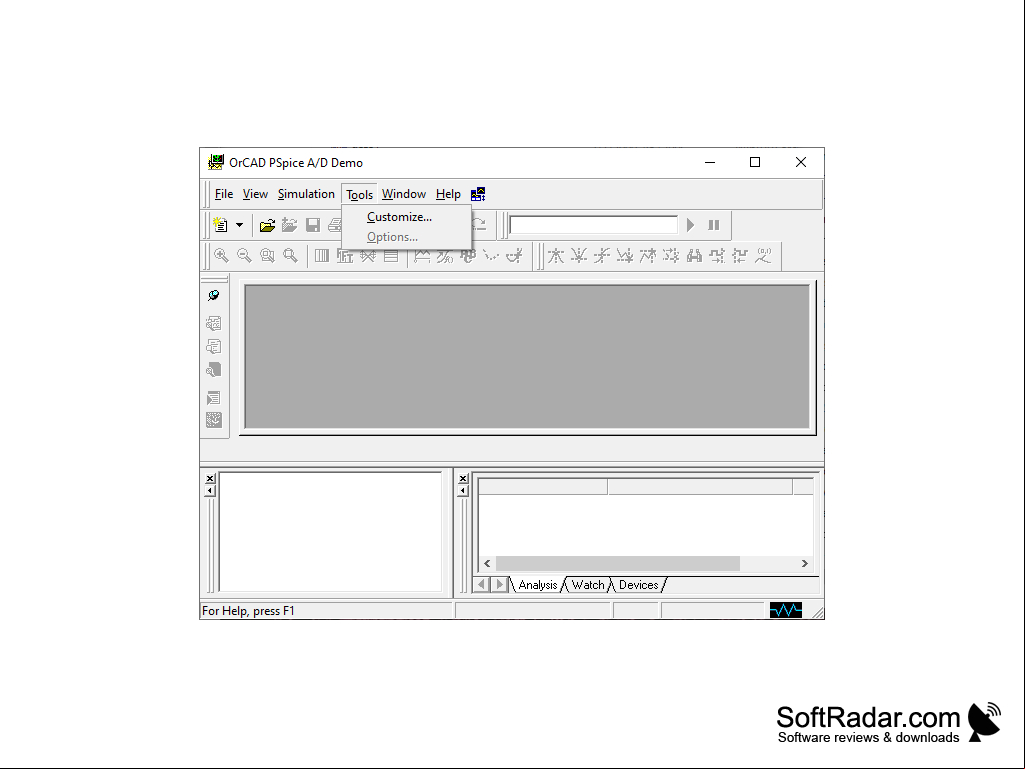Click the blue chart icon after Help
1025x769 pixels.
pos(479,194)
